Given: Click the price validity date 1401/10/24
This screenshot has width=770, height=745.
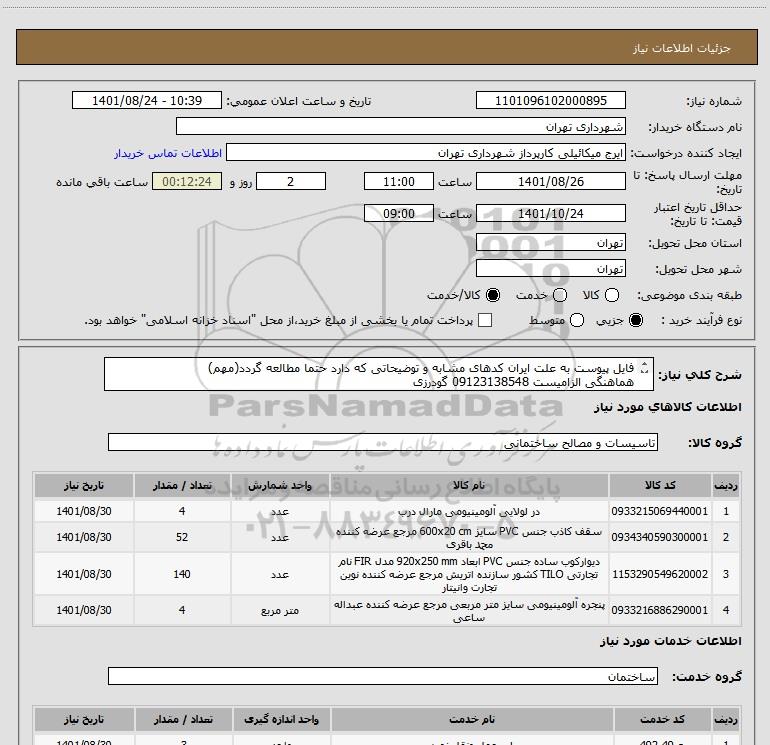Looking at the screenshot, I should 550,213.
